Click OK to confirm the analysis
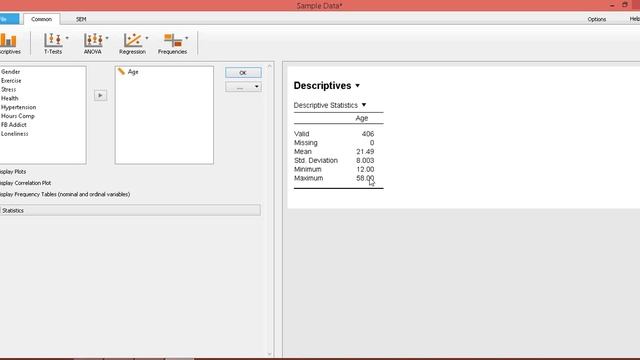 click(243, 73)
